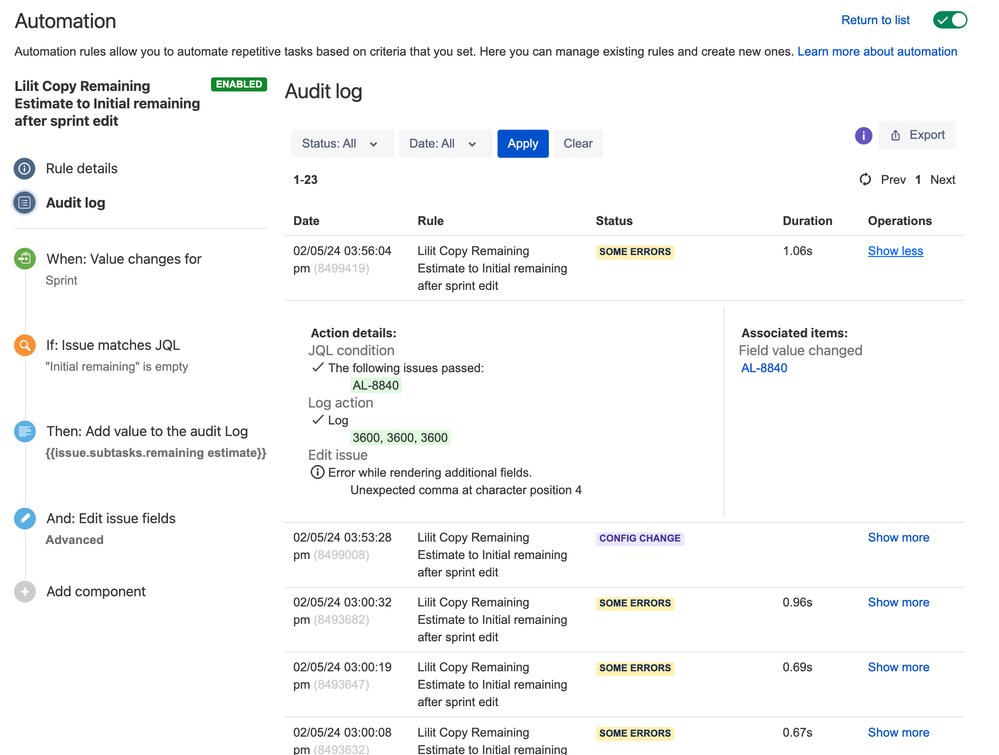Select Audit log in the sidebar
Screen dimensions: 999x755
coord(75,203)
